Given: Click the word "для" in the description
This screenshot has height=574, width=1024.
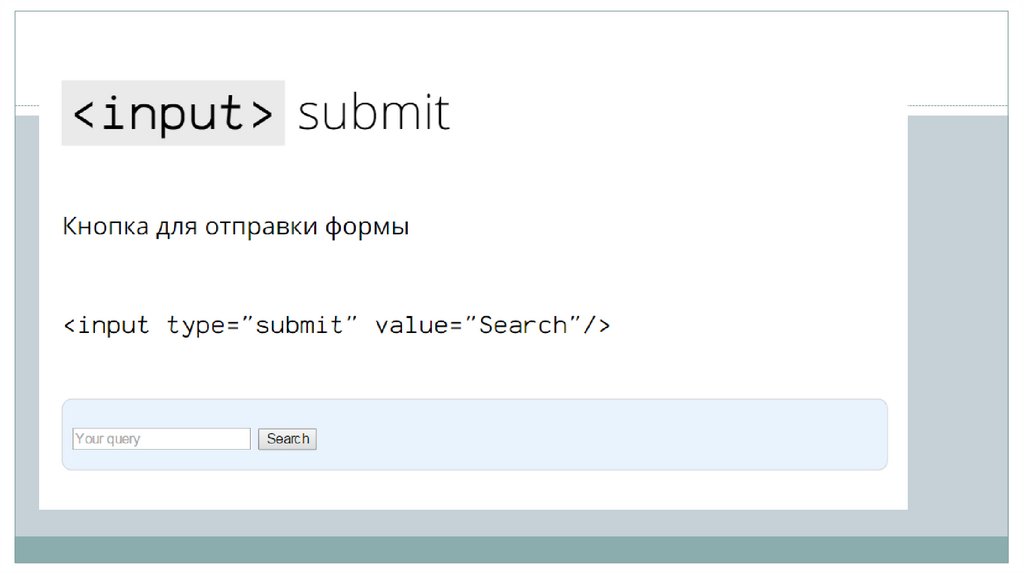Looking at the screenshot, I should [x=177, y=228].
